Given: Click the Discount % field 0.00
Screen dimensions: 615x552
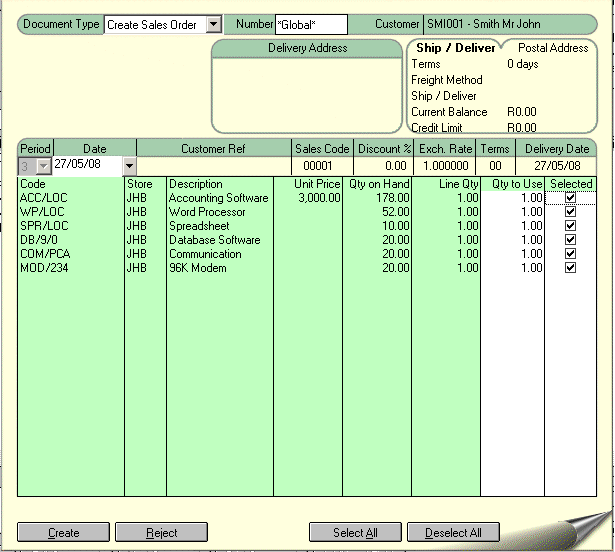Looking at the screenshot, I should [384, 166].
